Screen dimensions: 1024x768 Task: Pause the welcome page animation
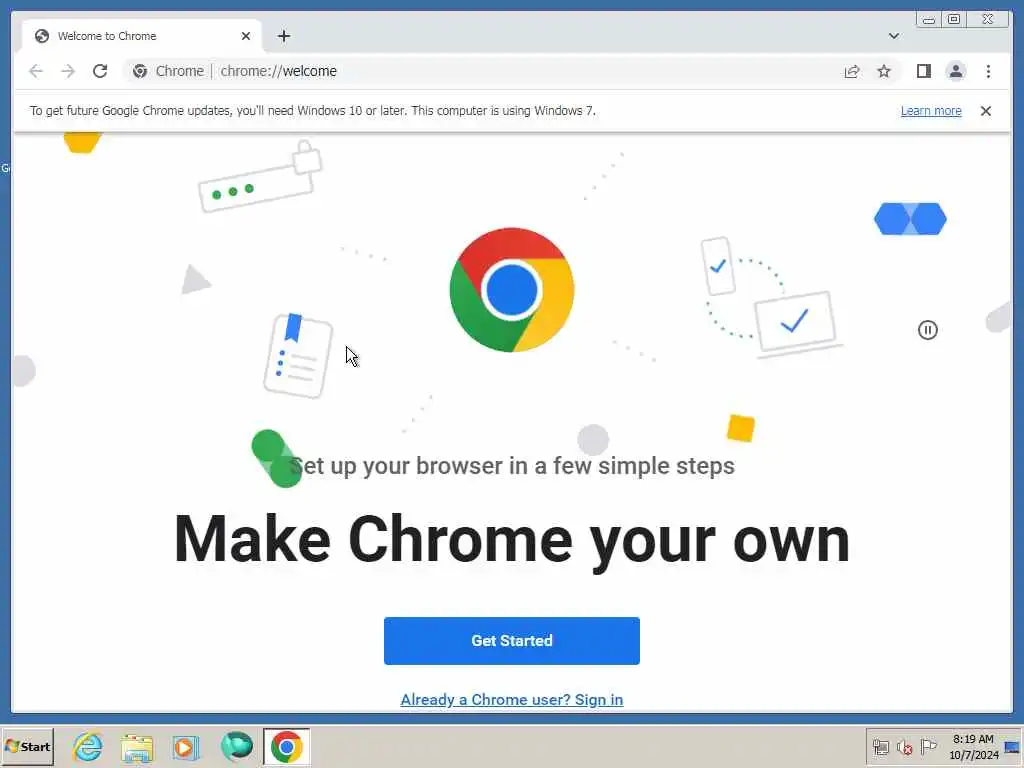click(927, 330)
